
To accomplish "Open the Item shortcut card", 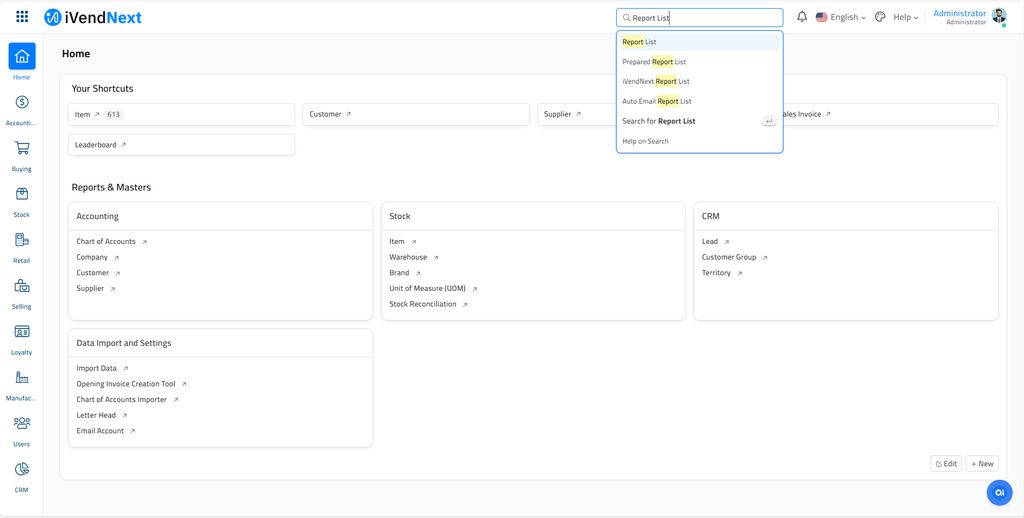I will (182, 114).
